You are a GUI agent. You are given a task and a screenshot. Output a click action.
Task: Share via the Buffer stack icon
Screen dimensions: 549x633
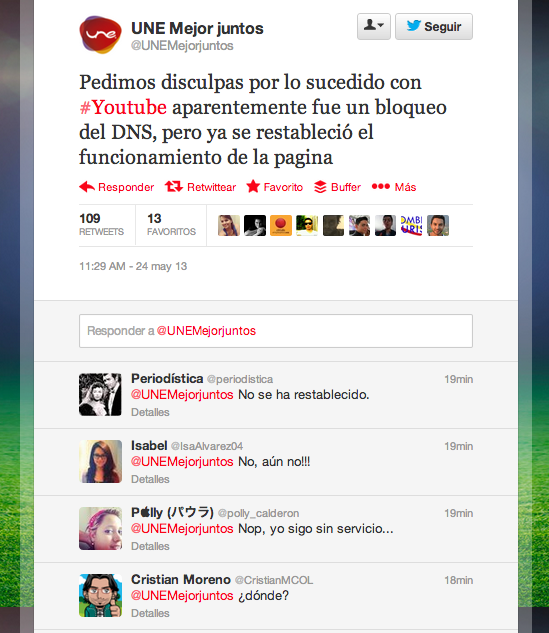(320, 187)
